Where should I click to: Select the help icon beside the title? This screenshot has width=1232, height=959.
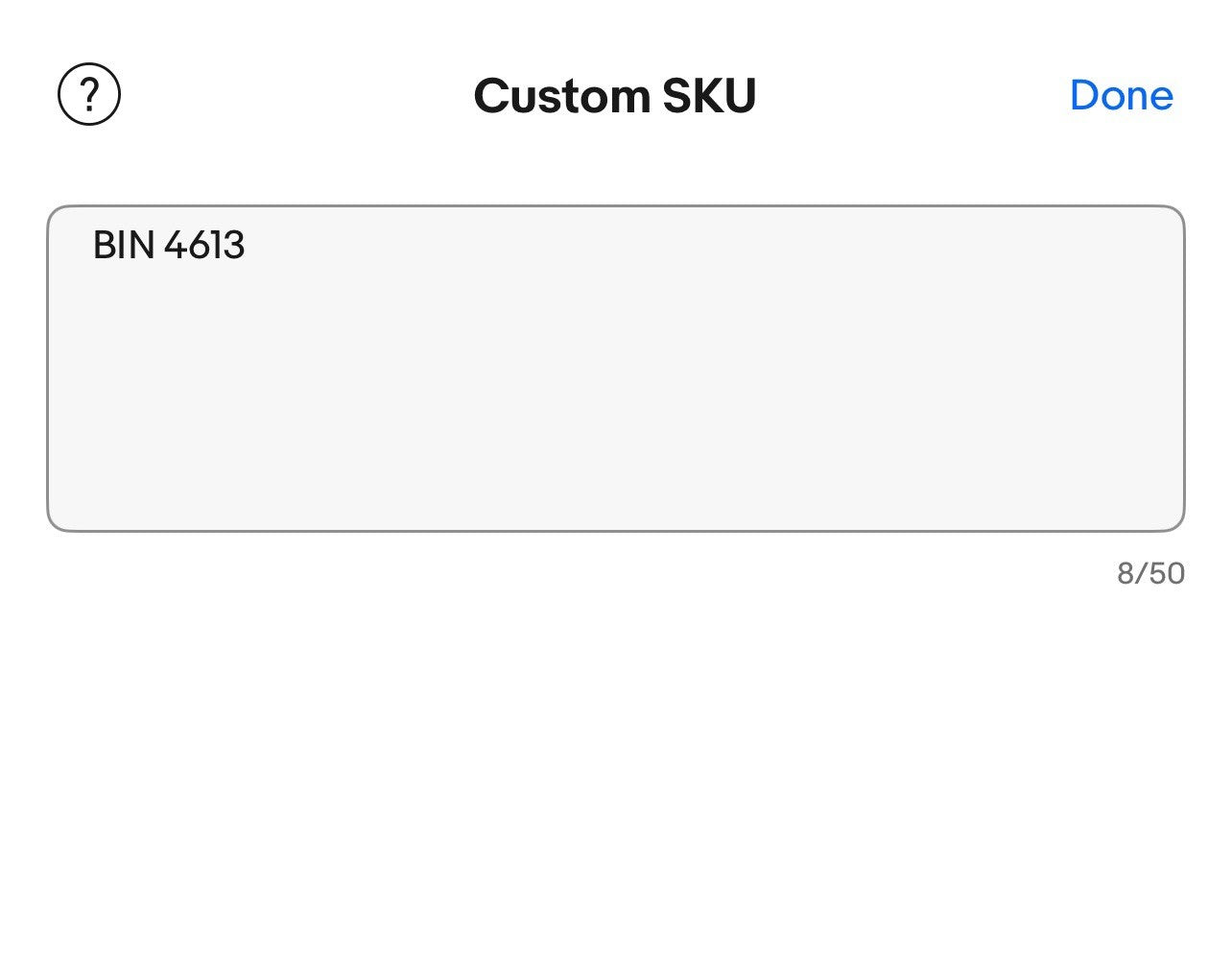tap(89, 95)
